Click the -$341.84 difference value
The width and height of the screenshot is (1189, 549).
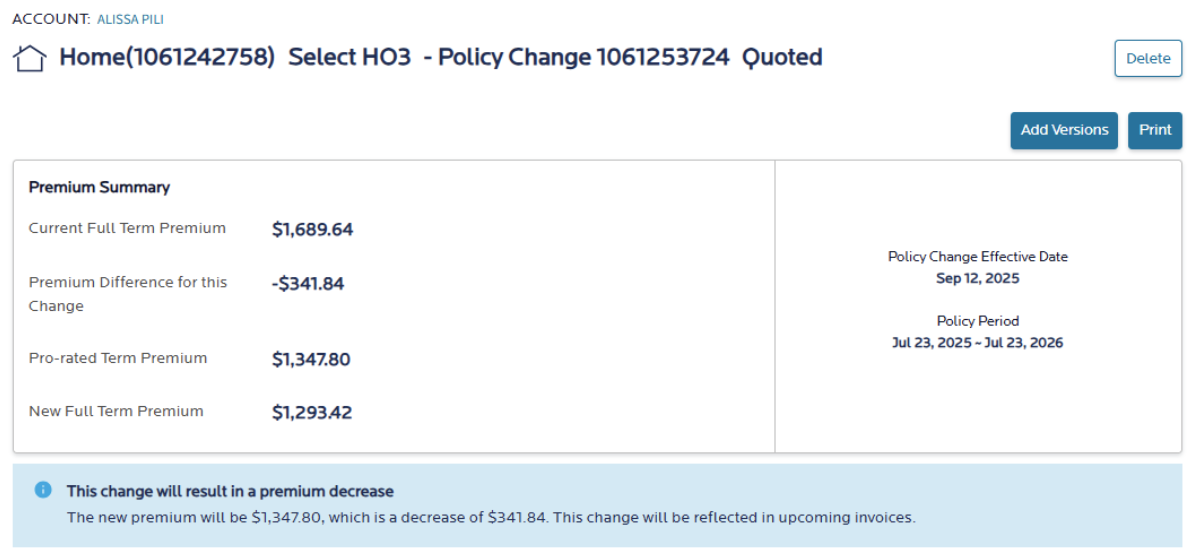pyautogui.click(x=308, y=284)
